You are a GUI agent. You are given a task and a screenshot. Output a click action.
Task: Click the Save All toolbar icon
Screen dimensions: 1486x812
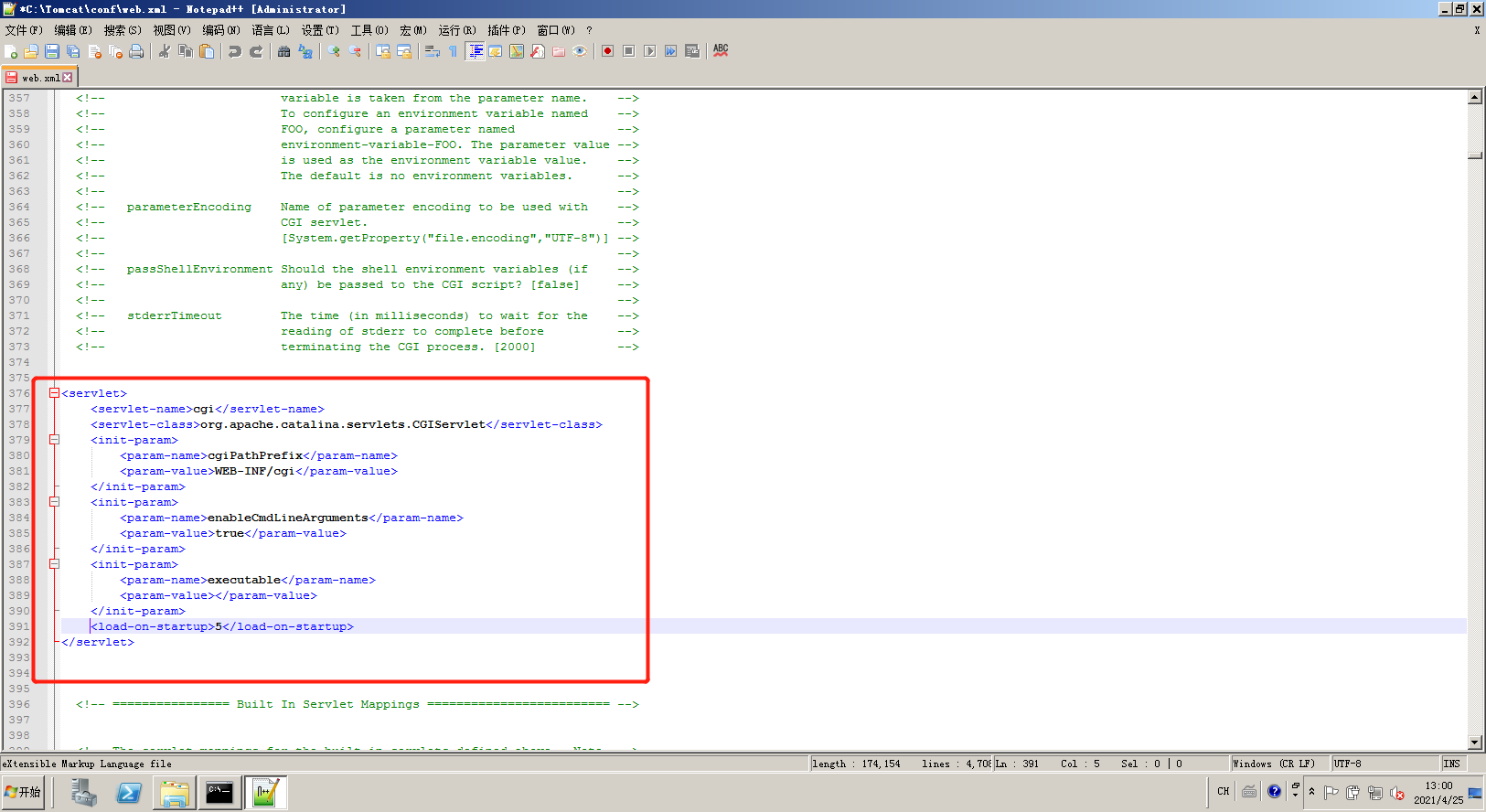[x=73, y=51]
